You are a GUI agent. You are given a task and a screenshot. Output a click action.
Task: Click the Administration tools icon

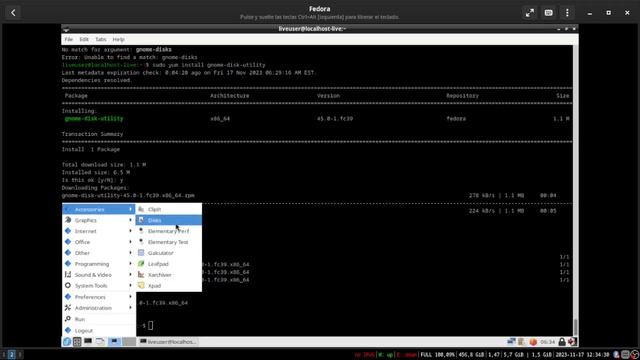point(68,308)
